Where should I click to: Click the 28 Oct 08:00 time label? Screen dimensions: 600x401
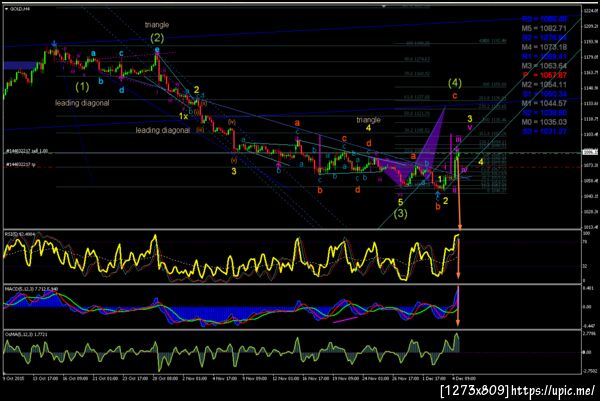(166, 378)
